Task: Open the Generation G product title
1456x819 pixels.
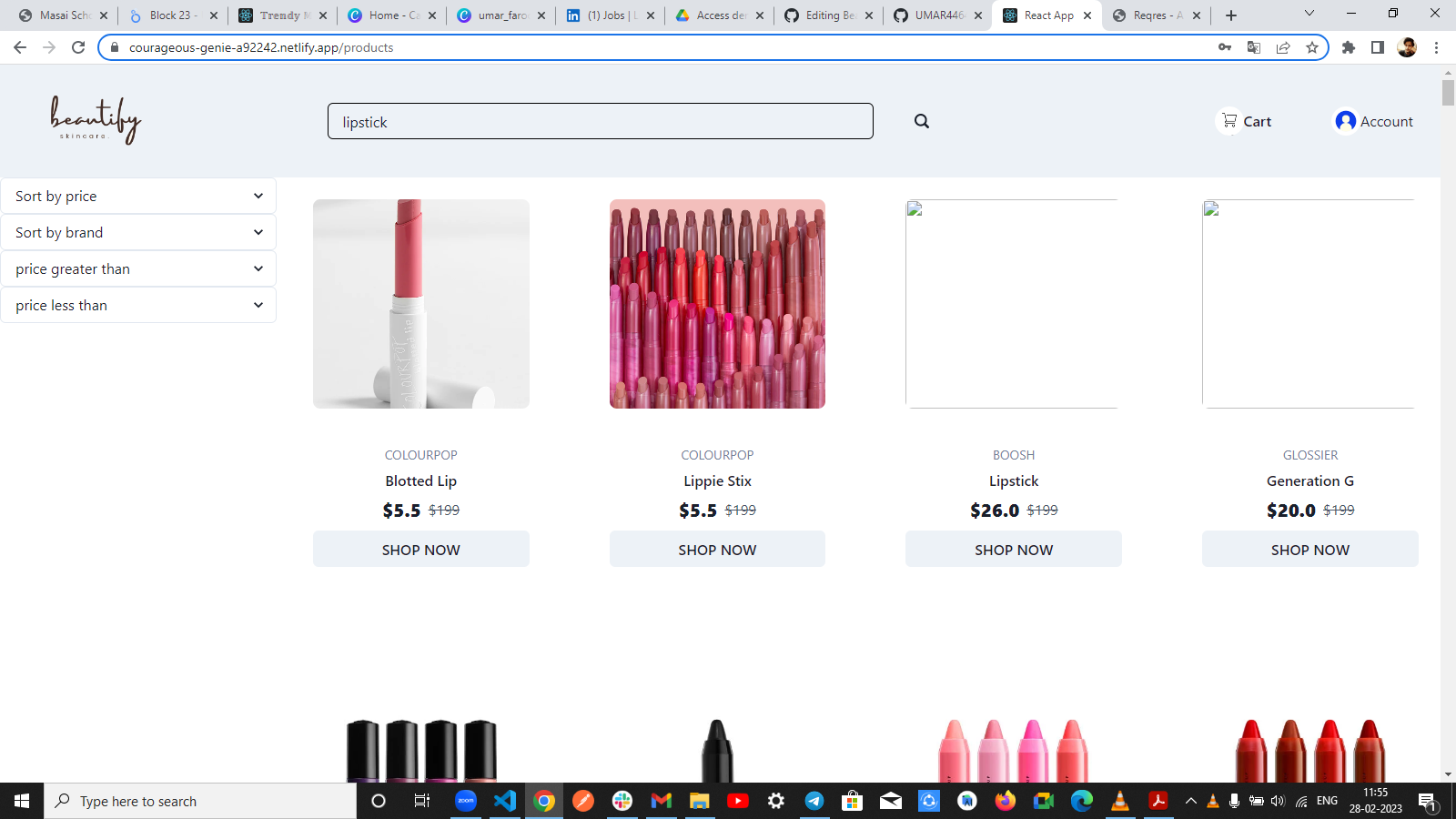Action: click(x=1310, y=480)
